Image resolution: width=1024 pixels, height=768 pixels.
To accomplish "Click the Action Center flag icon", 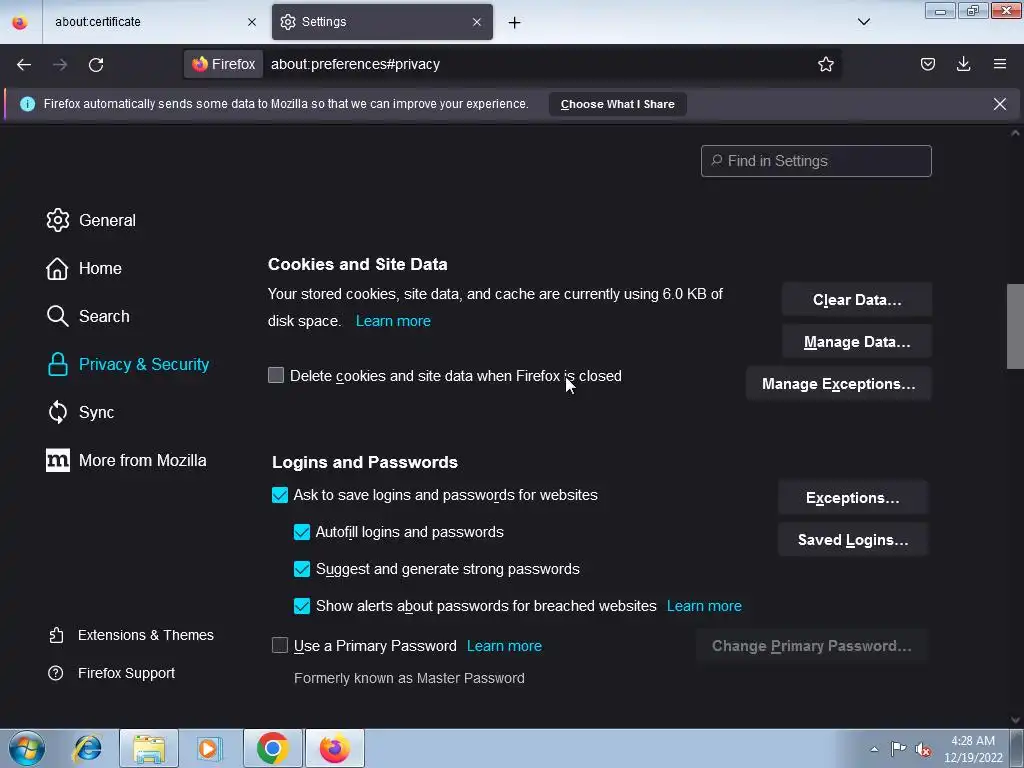I will (x=899, y=748).
